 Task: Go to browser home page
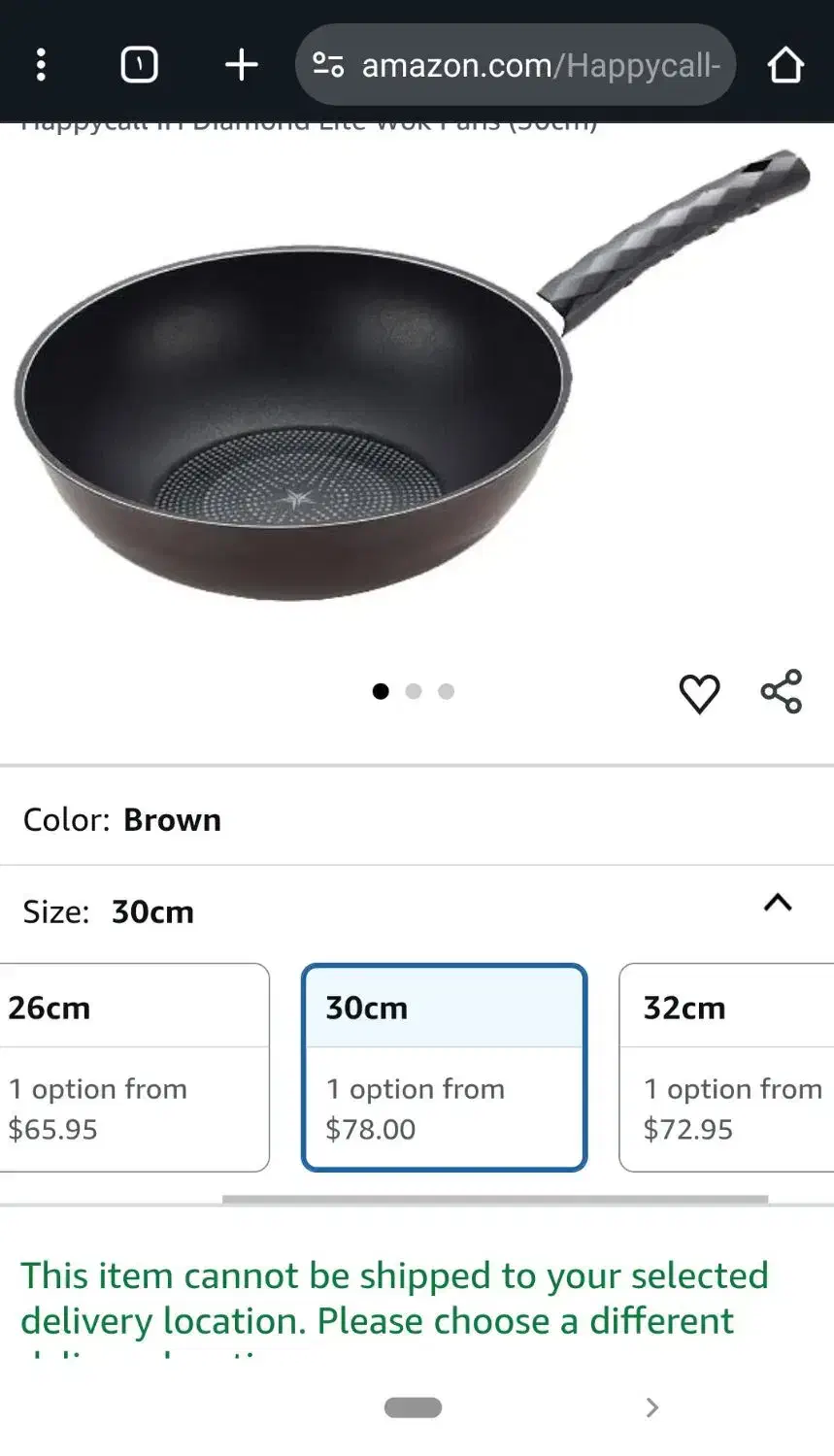[x=784, y=65]
